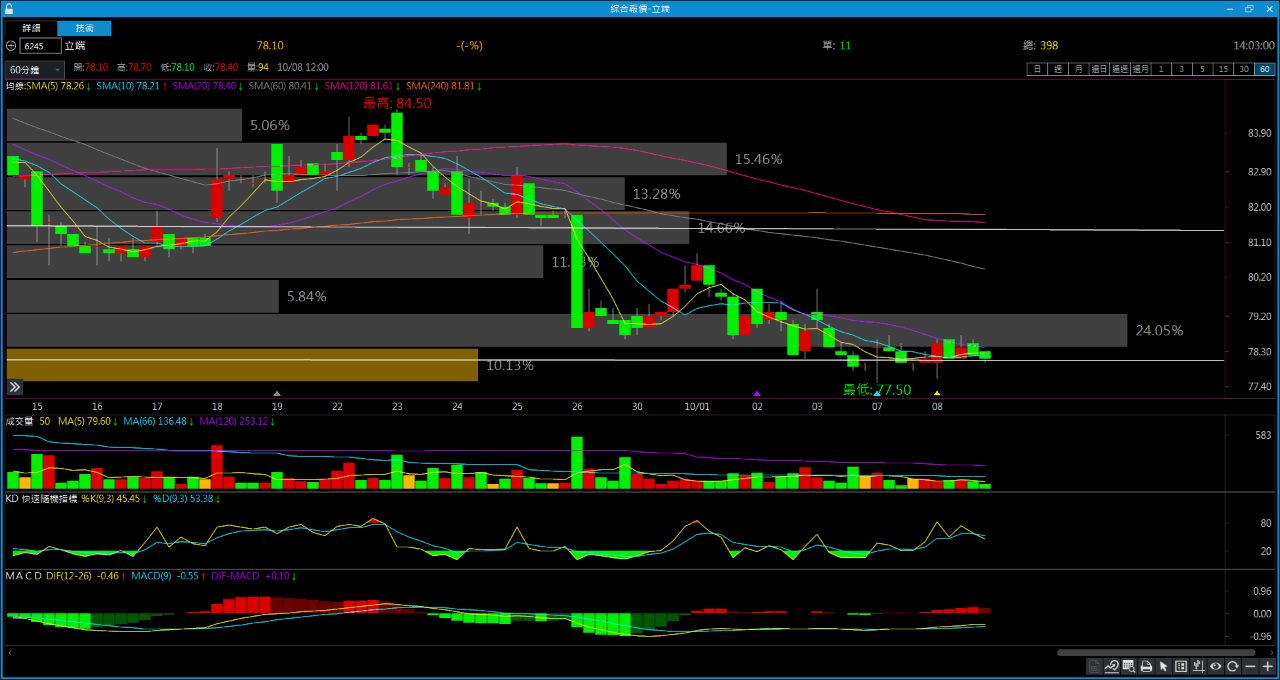Open the panel layout icon
This screenshot has width=1280, height=680.
pyautogui.click(x=1181, y=666)
